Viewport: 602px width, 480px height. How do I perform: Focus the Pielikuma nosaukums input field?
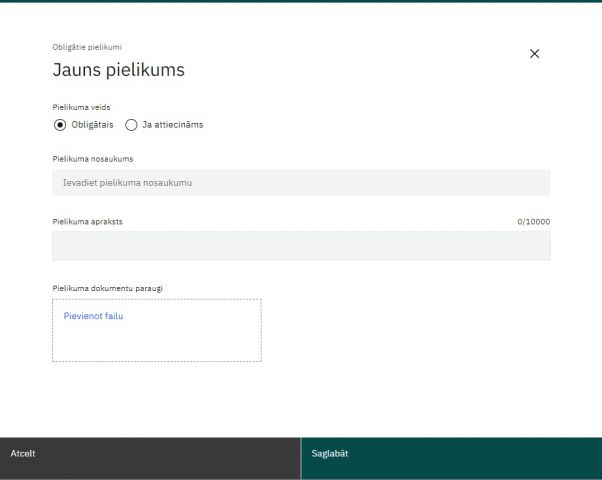click(x=300, y=183)
